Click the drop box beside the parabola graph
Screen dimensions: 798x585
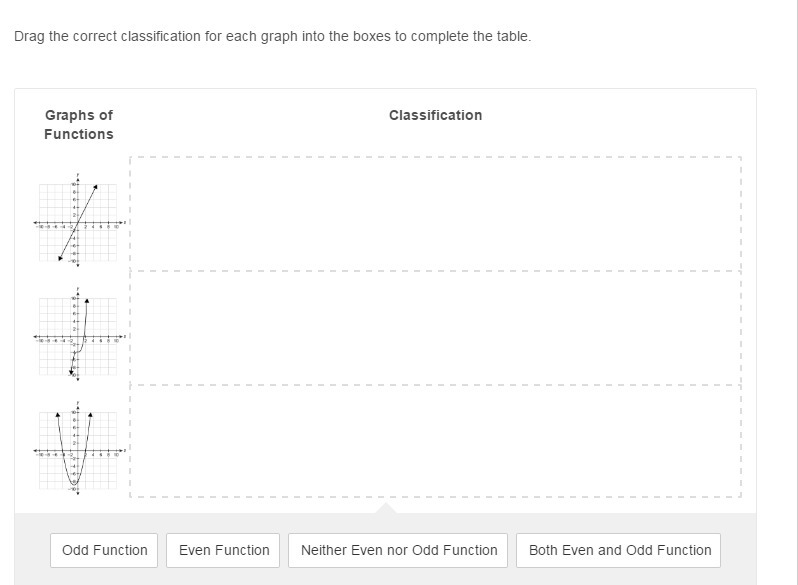coord(435,441)
